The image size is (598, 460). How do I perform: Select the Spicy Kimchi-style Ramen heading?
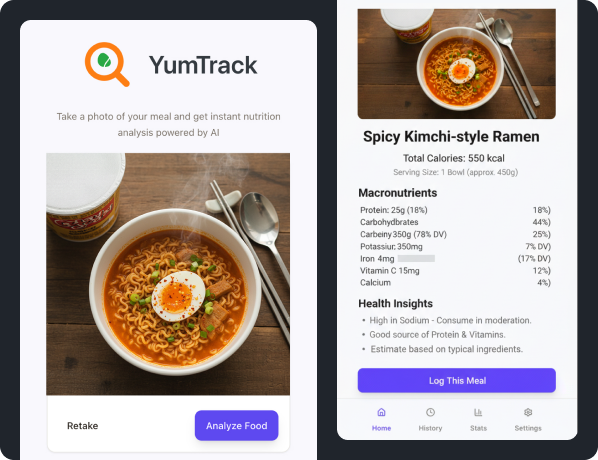click(451, 137)
